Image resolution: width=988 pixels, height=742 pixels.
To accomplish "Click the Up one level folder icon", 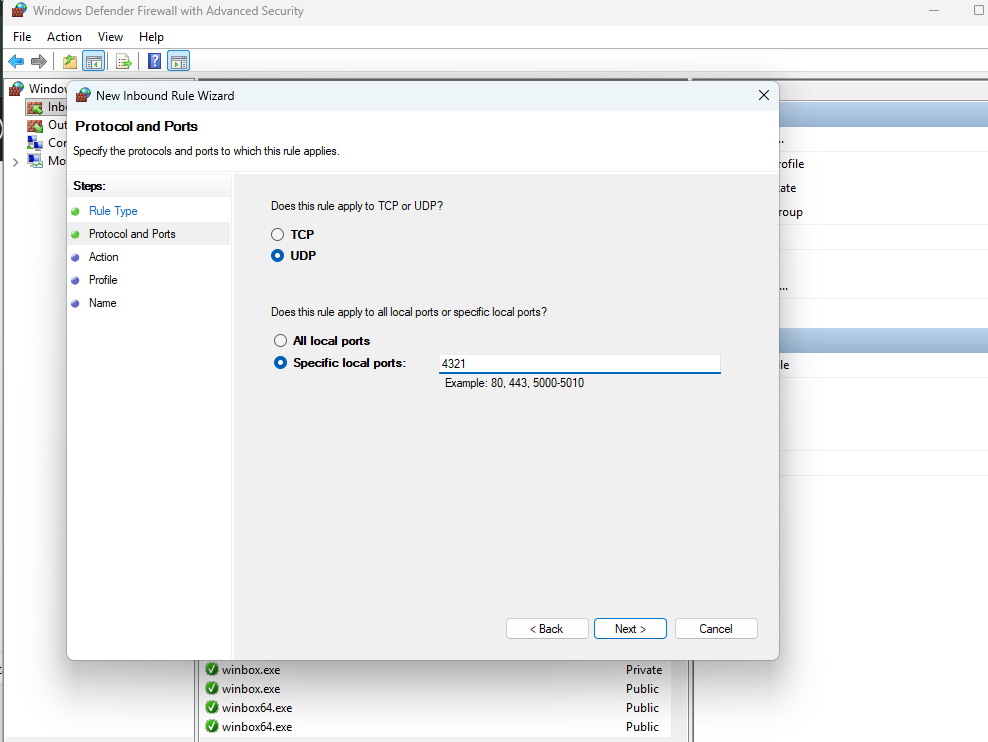I will coord(70,61).
